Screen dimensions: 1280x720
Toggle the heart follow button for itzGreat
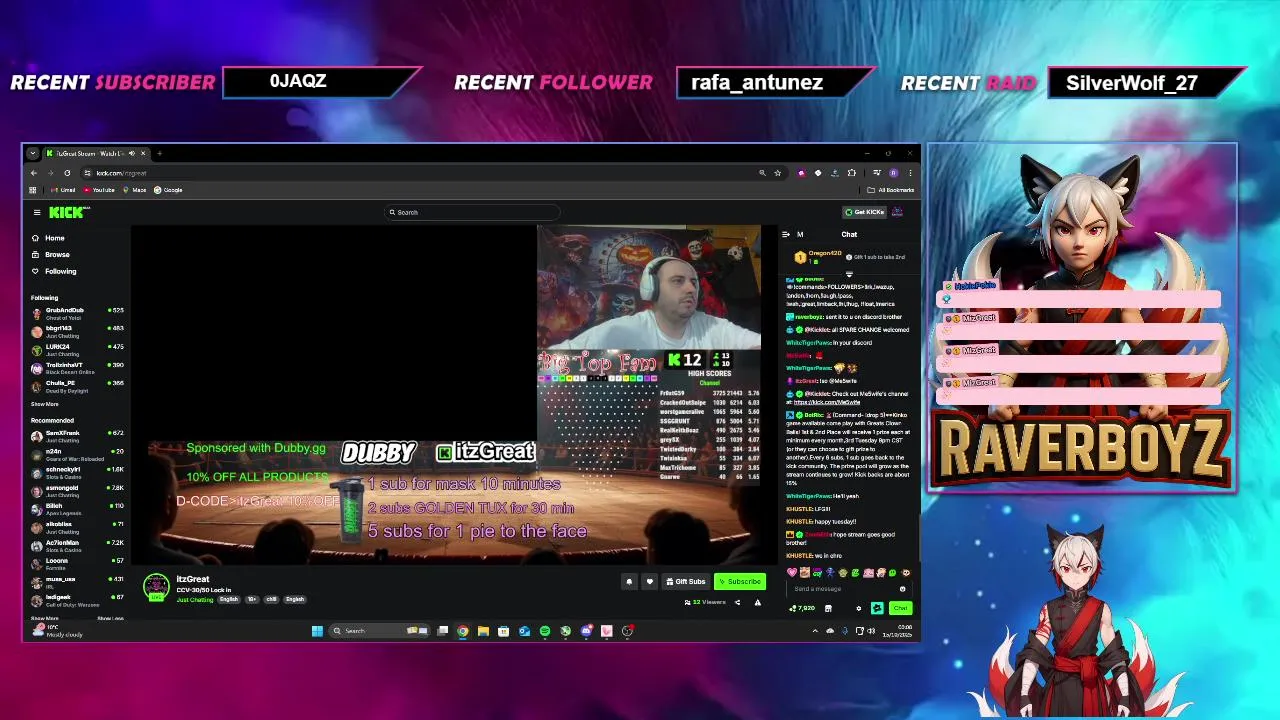click(649, 581)
